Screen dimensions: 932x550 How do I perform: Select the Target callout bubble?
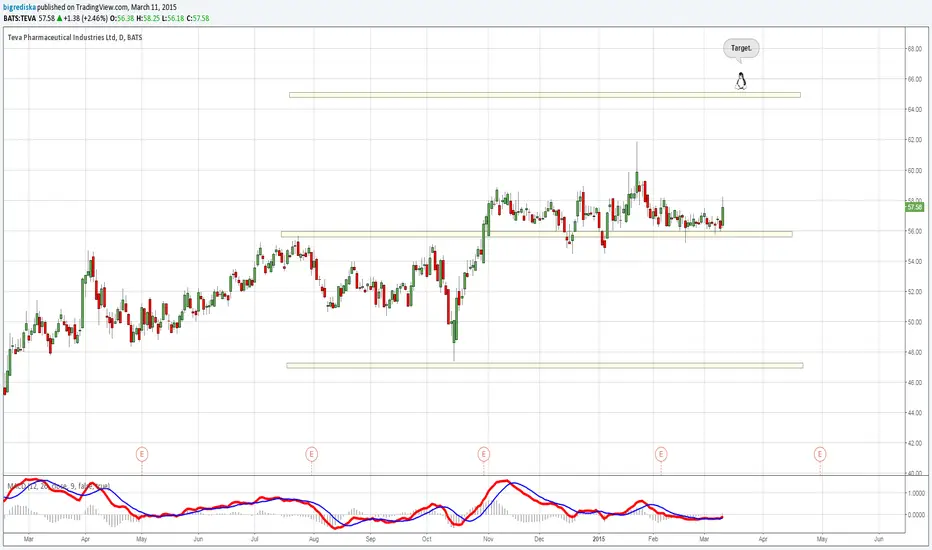pyautogui.click(x=741, y=48)
